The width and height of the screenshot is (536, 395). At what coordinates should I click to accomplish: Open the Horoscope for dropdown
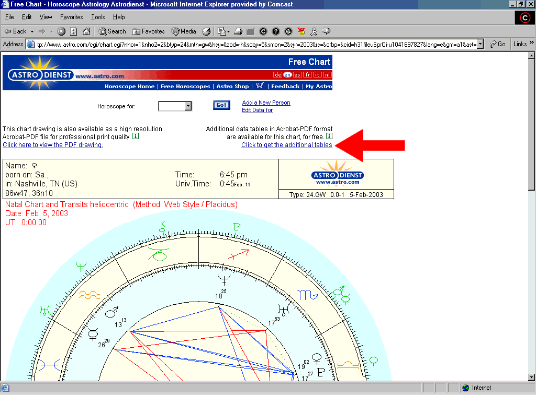(175, 106)
